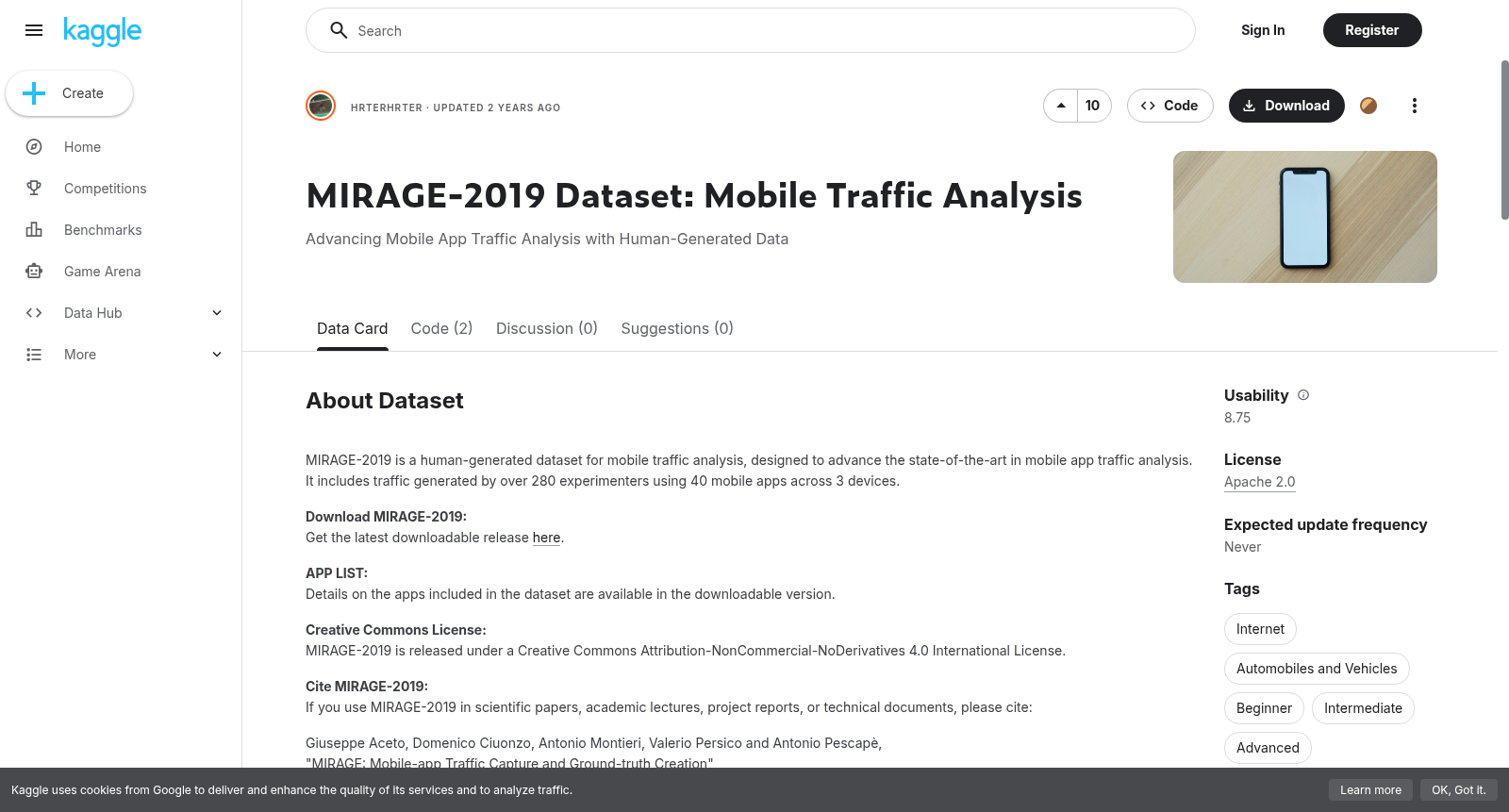Image resolution: width=1509 pixels, height=812 pixels.
Task: Click the 'Creative Commons License:' heading text
Action: 396,630
